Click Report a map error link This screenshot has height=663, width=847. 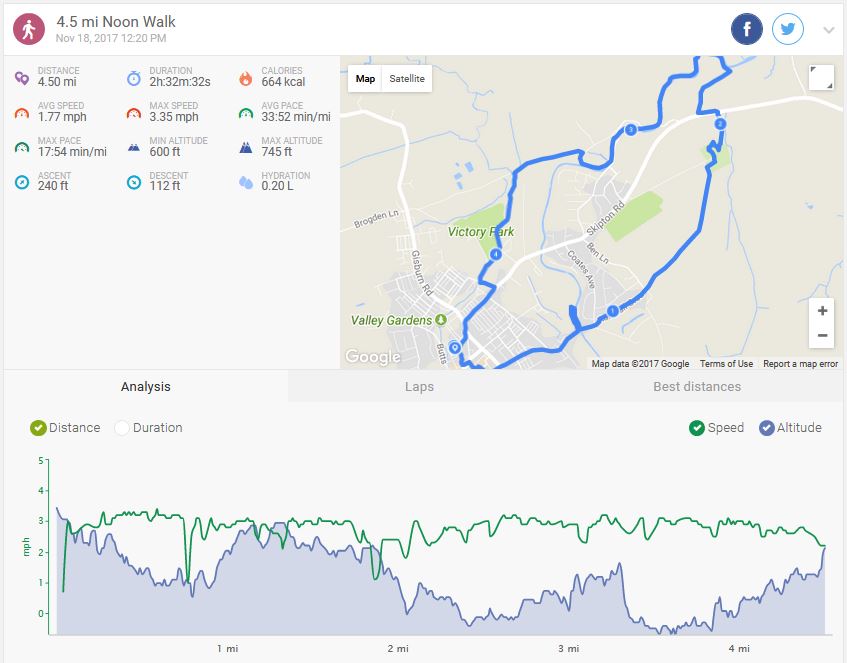pyautogui.click(x=800, y=364)
